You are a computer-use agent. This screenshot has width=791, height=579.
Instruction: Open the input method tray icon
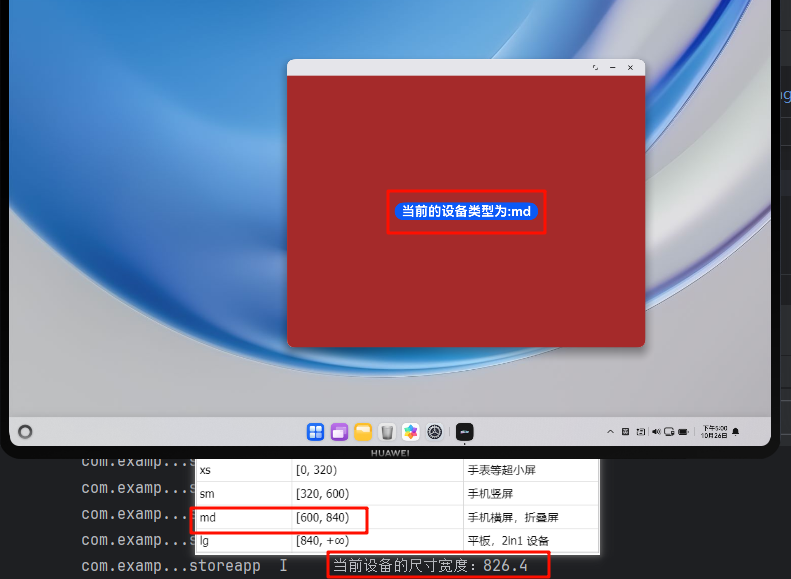(x=625, y=432)
